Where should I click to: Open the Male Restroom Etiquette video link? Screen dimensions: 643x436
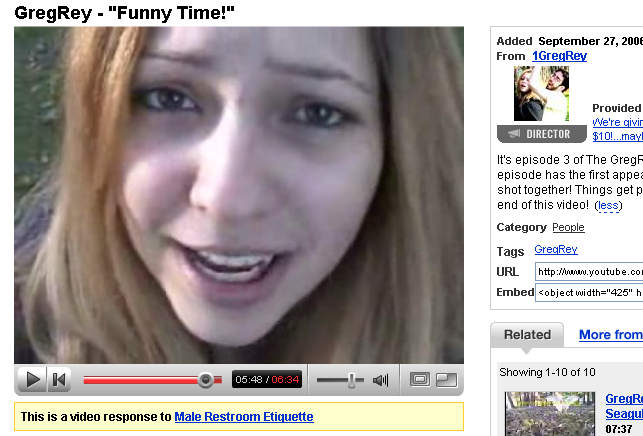pyautogui.click(x=244, y=417)
